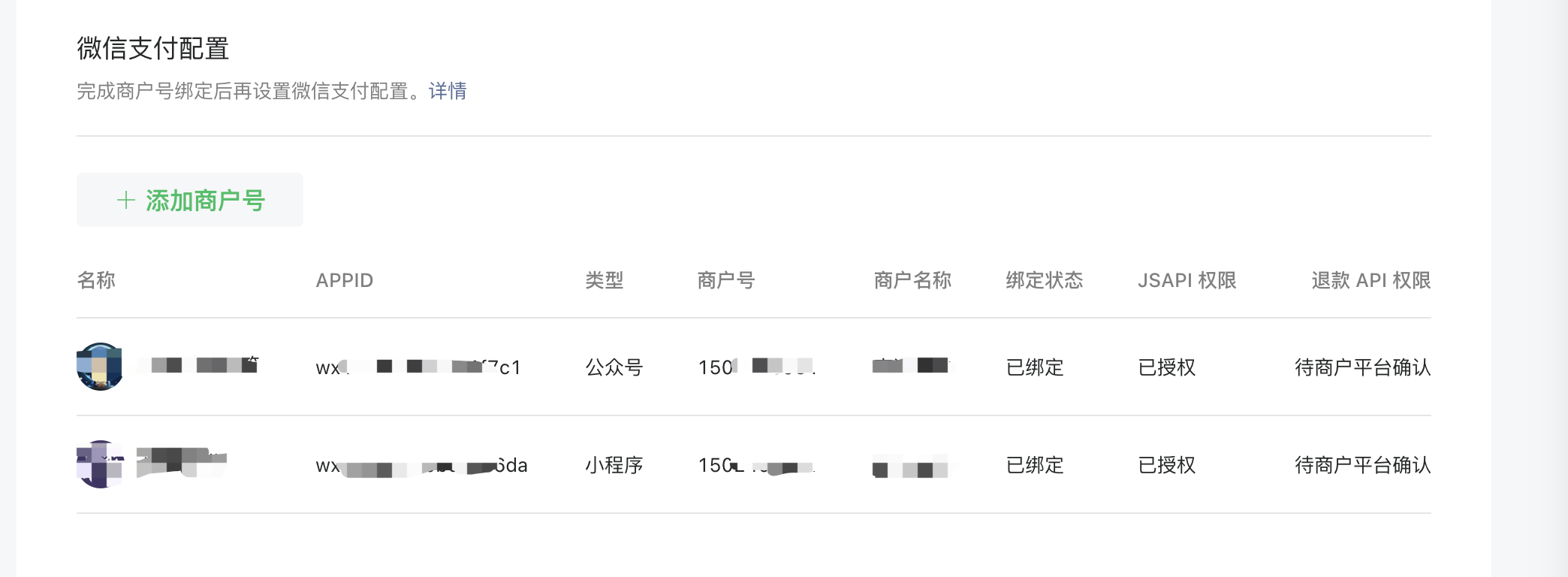Screen dimensions: 1568x577
Task: Click the APPID ending in c1
Action: pos(418,367)
